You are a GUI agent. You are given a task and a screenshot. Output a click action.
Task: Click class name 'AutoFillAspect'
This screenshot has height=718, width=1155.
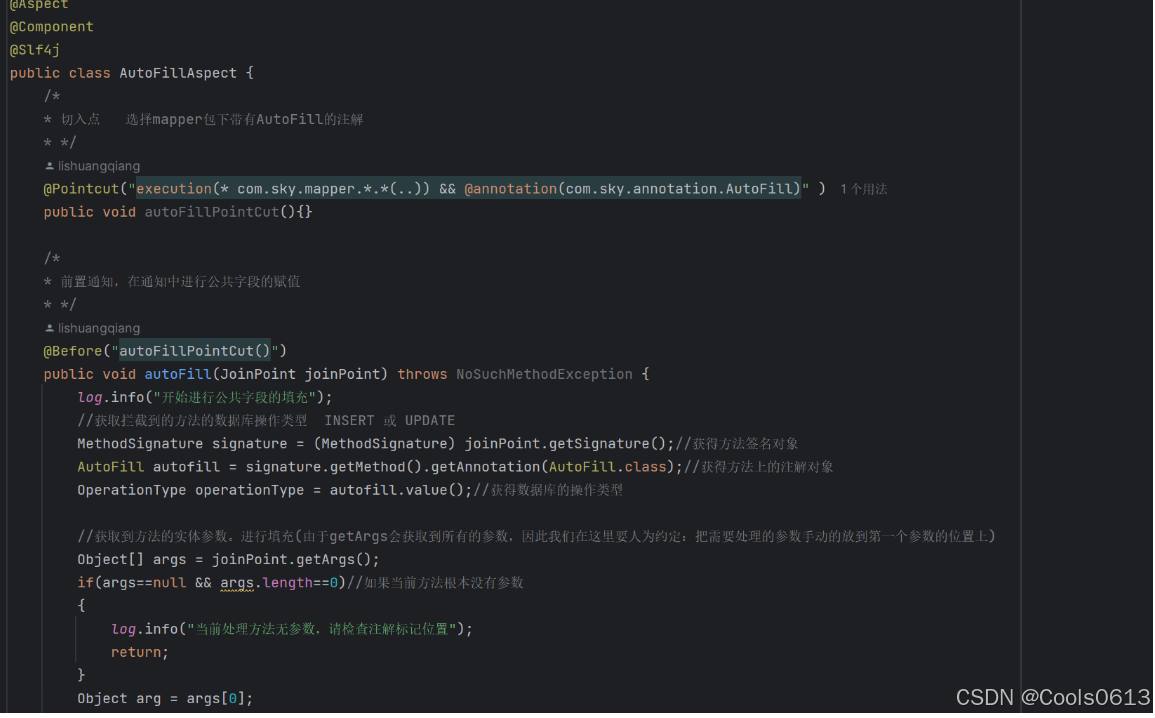point(178,73)
